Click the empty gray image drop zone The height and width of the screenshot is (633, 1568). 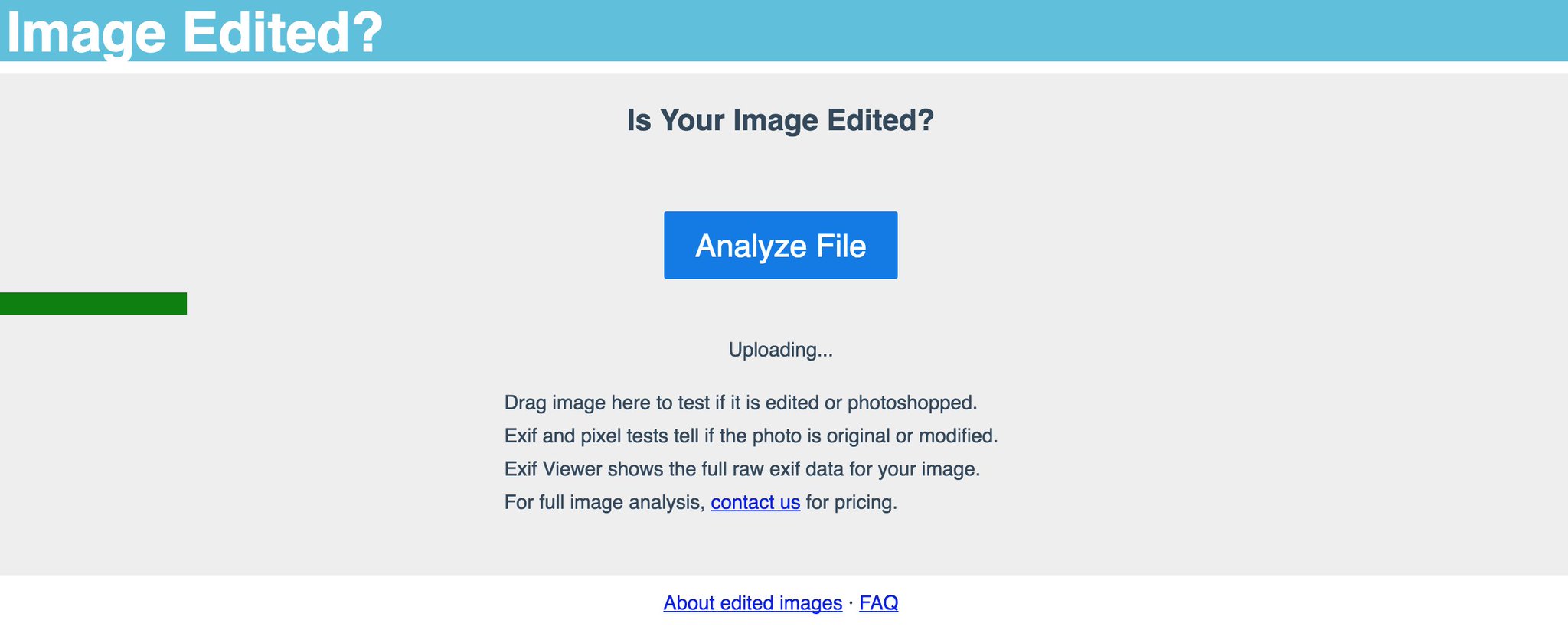[x=1225, y=344]
